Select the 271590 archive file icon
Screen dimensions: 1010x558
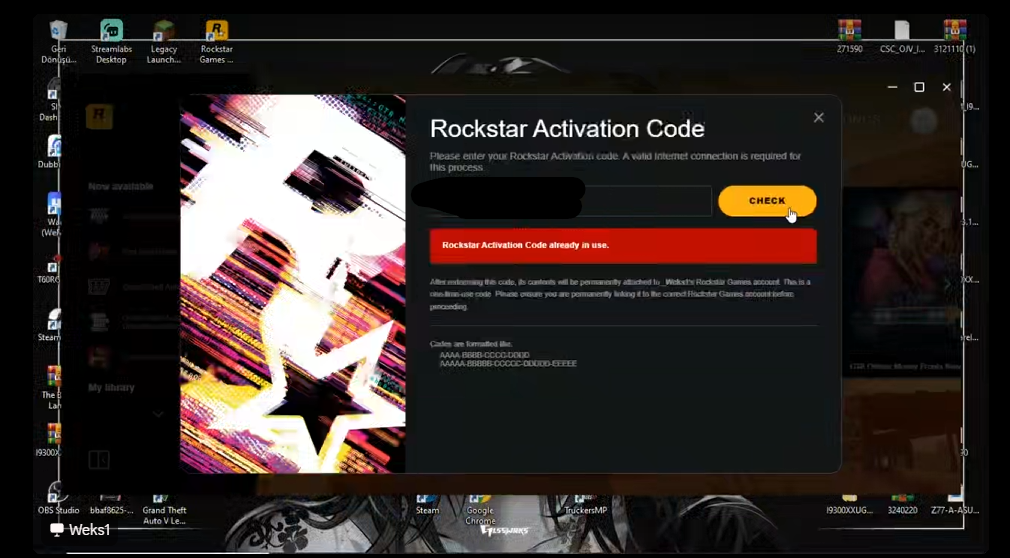(x=850, y=37)
